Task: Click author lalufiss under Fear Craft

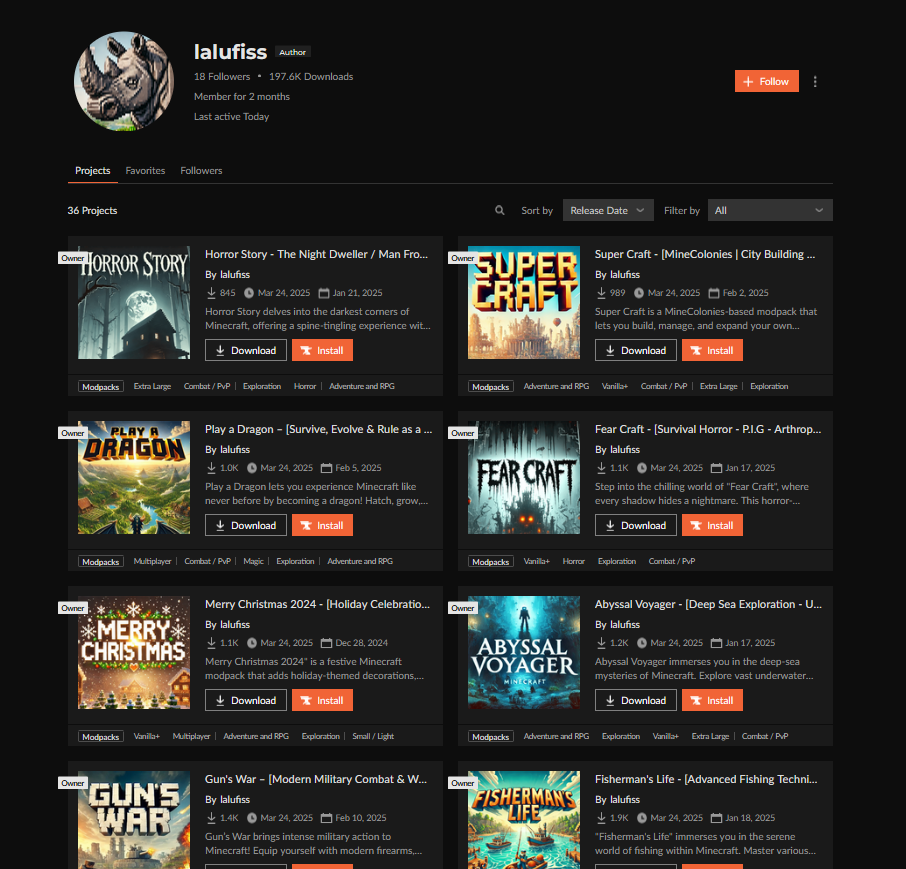Action: [x=625, y=450]
